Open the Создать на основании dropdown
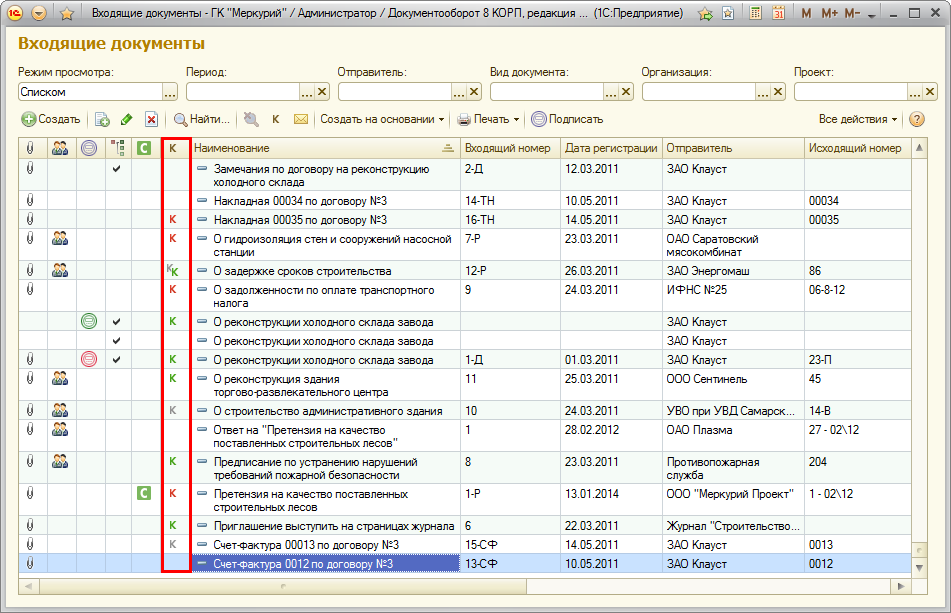 point(382,119)
